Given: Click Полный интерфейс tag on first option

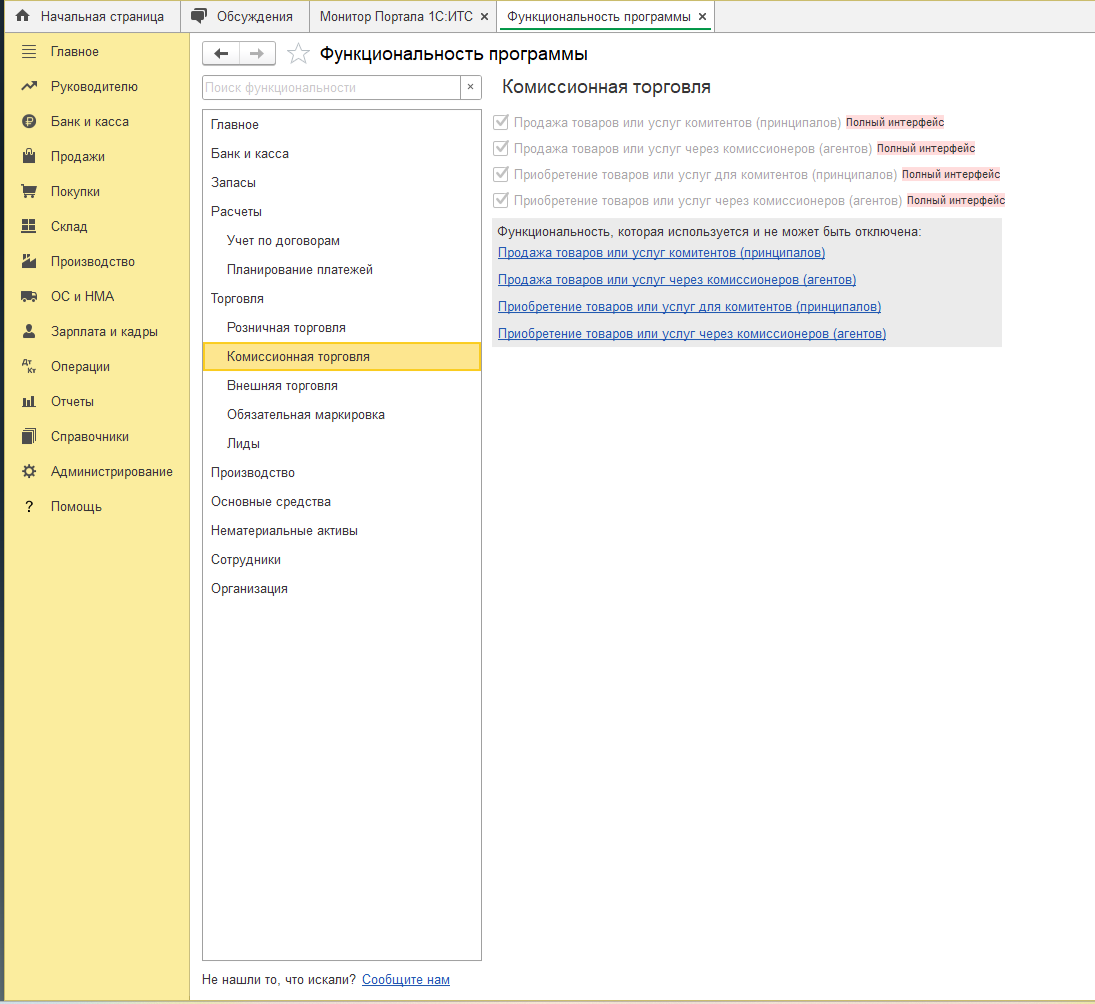Looking at the screenshot, I should pyautogui.click(x=895, y=122).
